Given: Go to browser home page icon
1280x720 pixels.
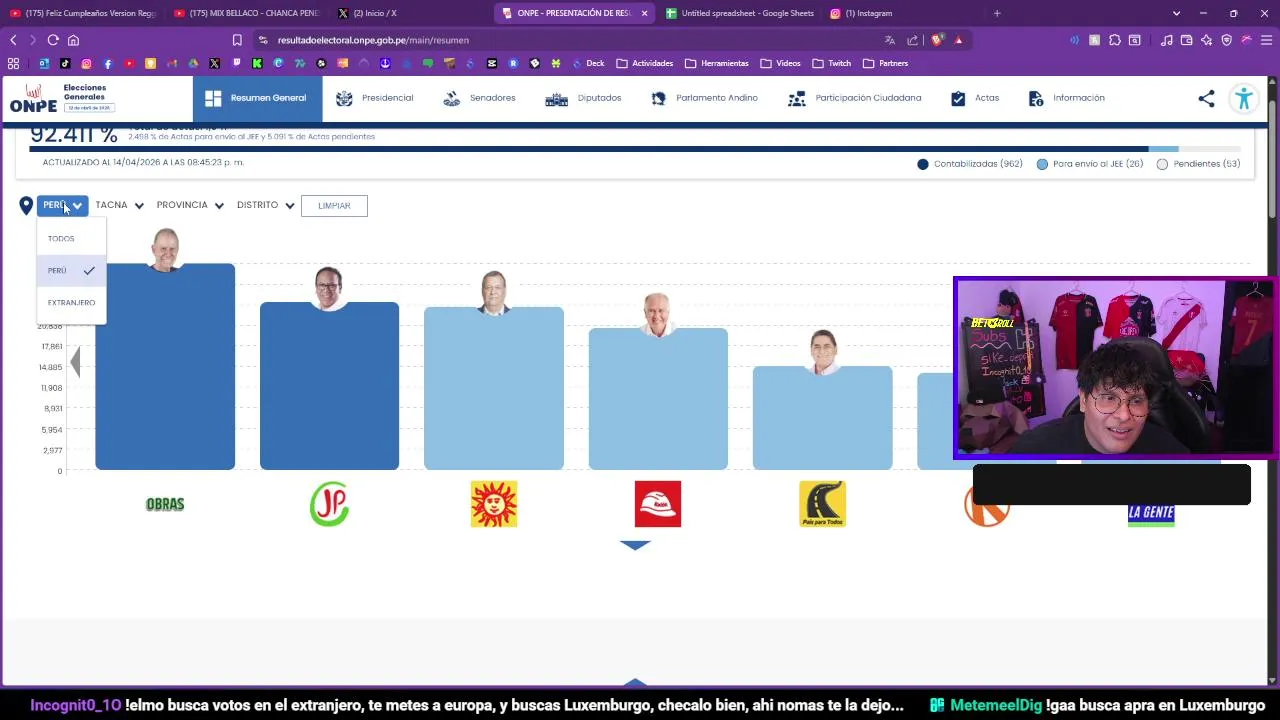Looking at the screenshot, I should (x=73, y=40).
